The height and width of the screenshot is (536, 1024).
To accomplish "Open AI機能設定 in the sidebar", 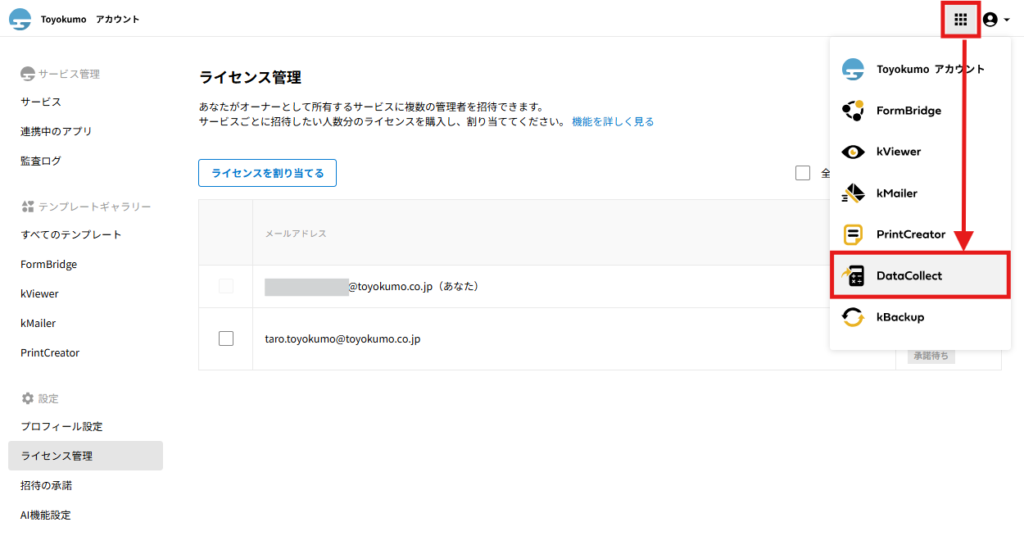I will (x=46, y=515).
